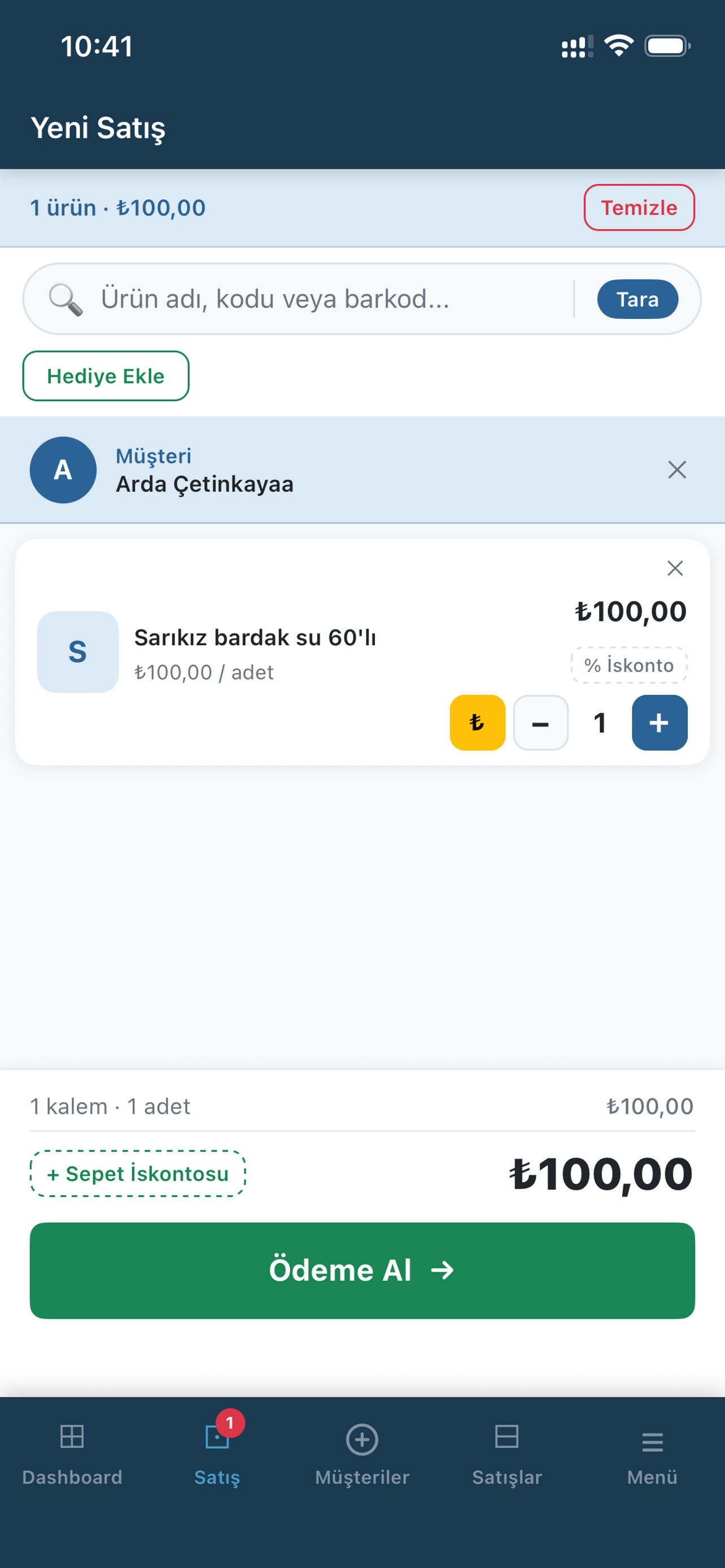Start barcode scanning with Tara
725x1568 pixels.
click(637, 299)
